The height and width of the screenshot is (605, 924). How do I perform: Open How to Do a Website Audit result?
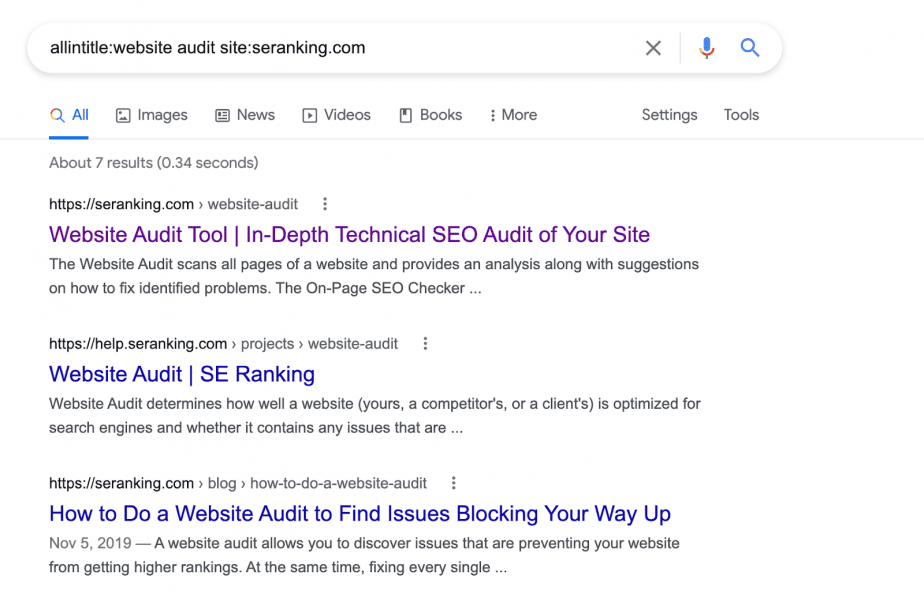point(360,514)
